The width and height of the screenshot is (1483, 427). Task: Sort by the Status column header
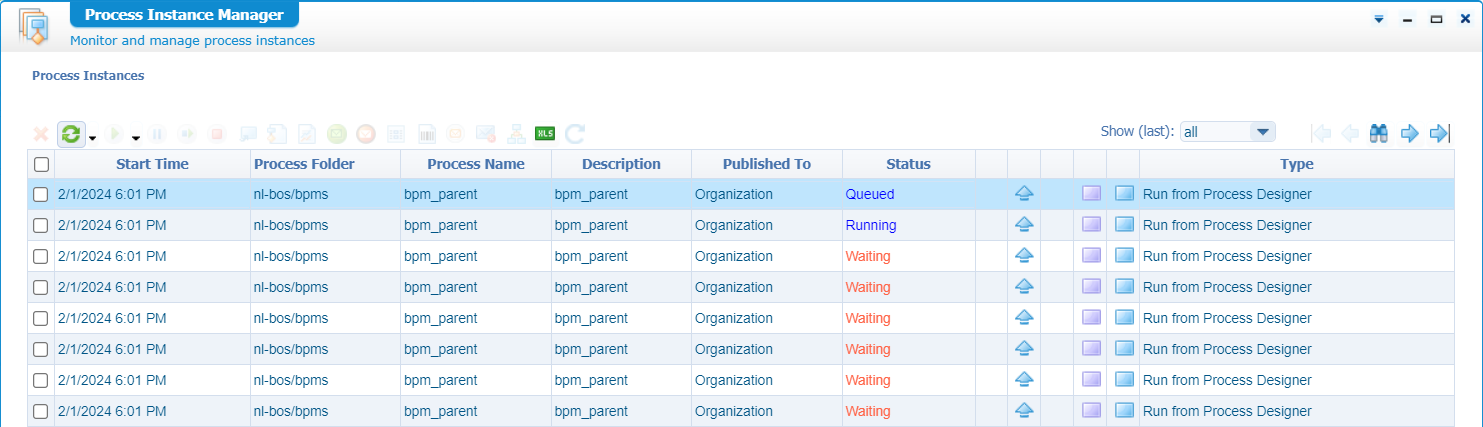[x=908, y=164]
